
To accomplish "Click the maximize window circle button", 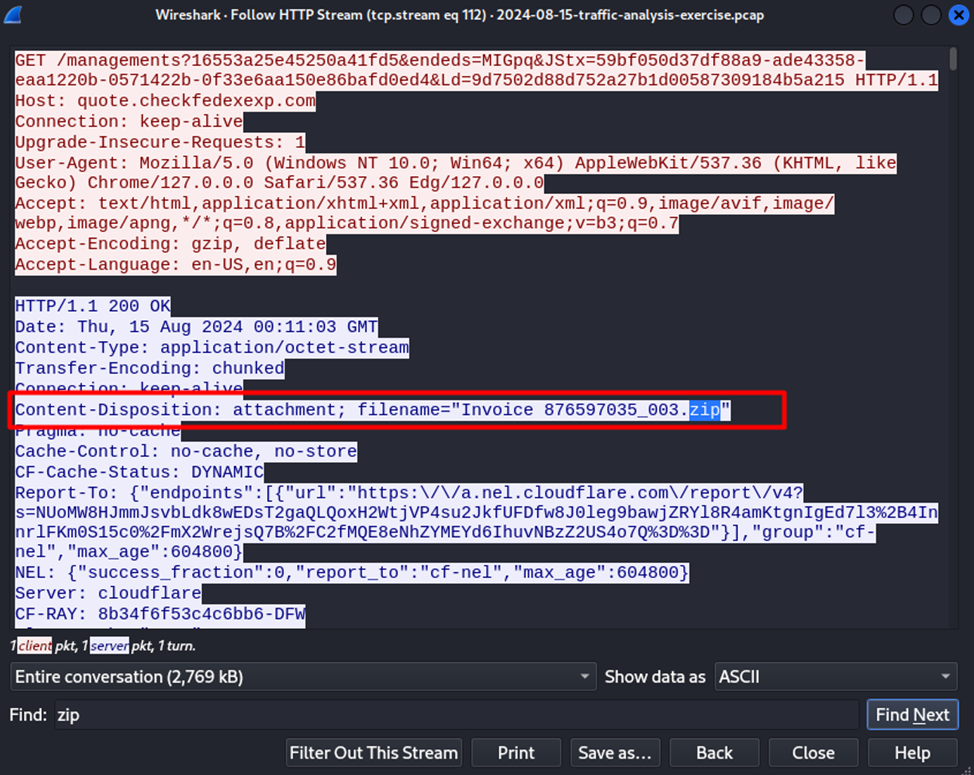I will click(x=931, y=15).
